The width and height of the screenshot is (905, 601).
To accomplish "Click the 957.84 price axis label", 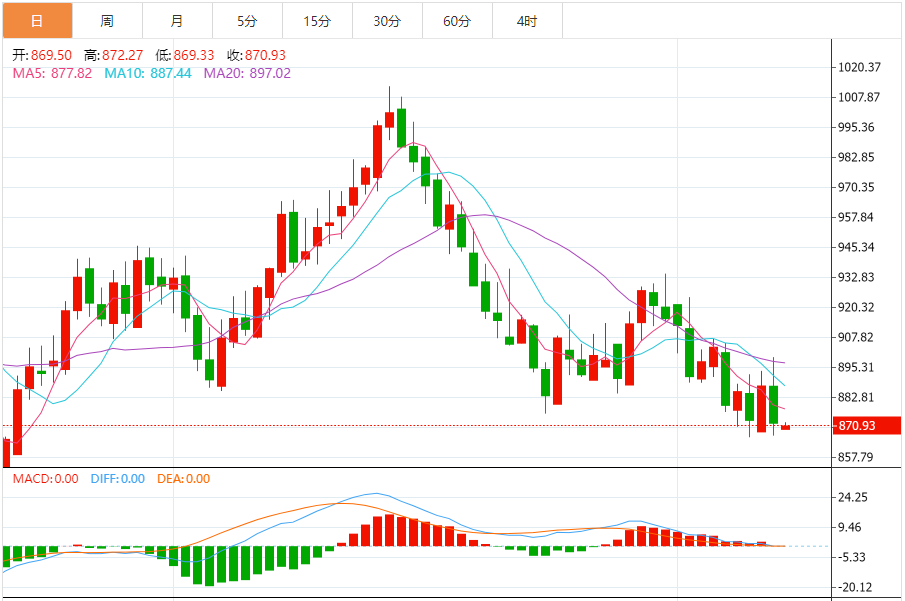I will [x=857, y=217].
